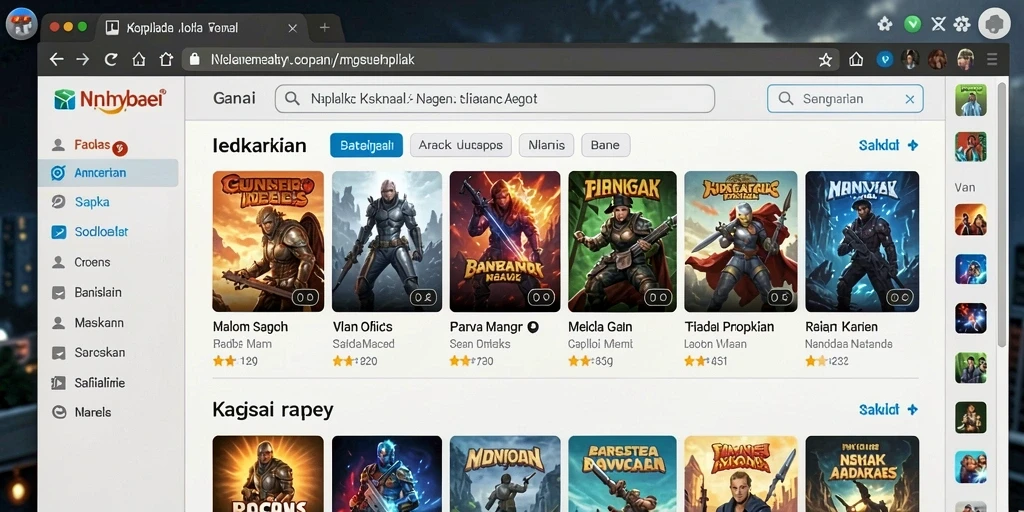This screenshot has width=1024, height=512.
Task: Click the home icon beside bookmark star
Action: (x=856, y=60)
